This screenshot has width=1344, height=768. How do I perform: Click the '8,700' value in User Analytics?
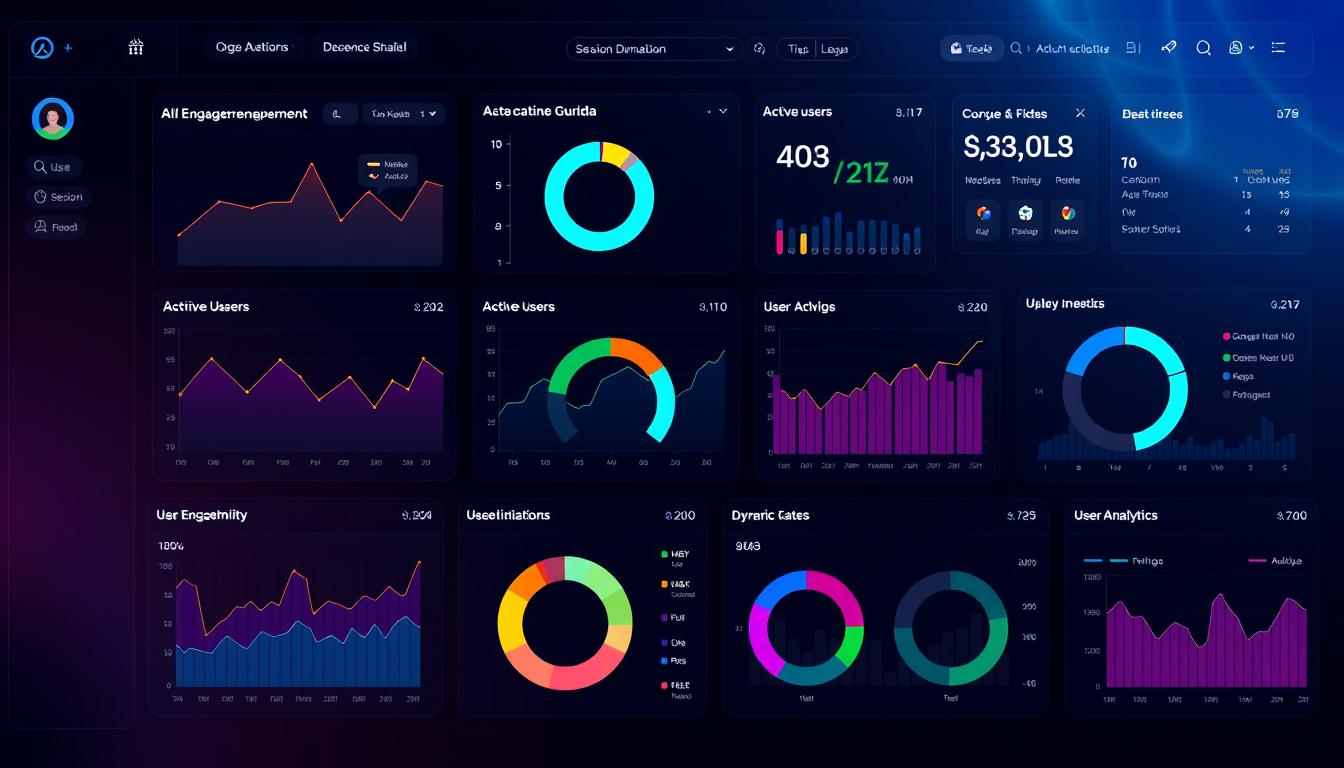(x=1291, y=516)
